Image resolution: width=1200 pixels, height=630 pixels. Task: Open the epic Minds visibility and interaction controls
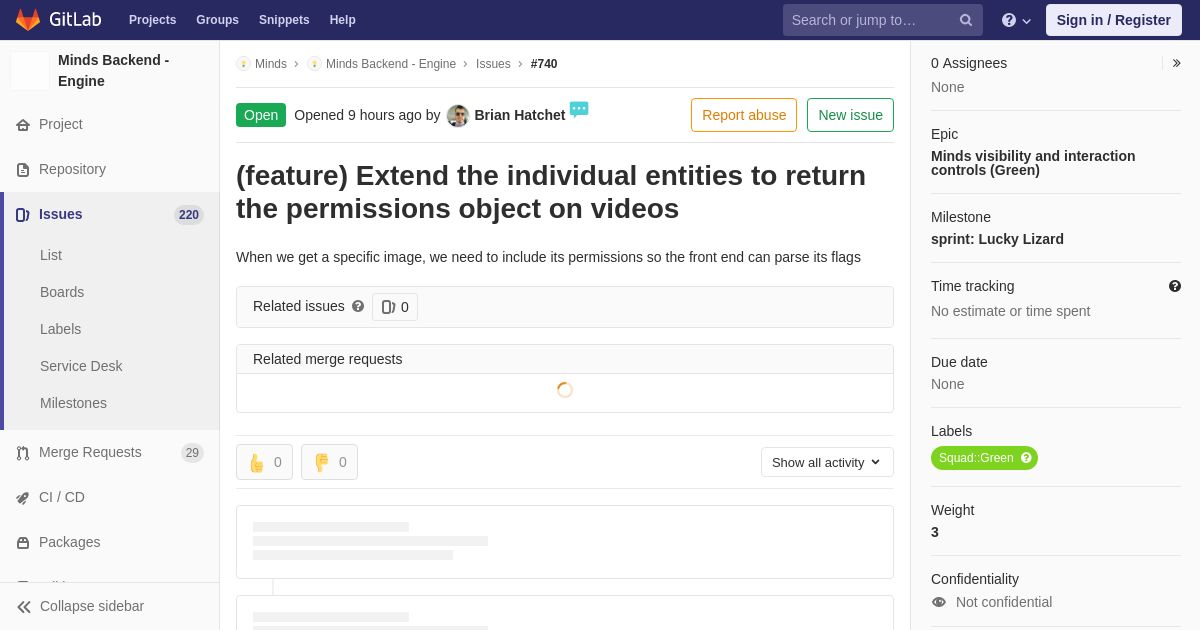pos(1033,163)
